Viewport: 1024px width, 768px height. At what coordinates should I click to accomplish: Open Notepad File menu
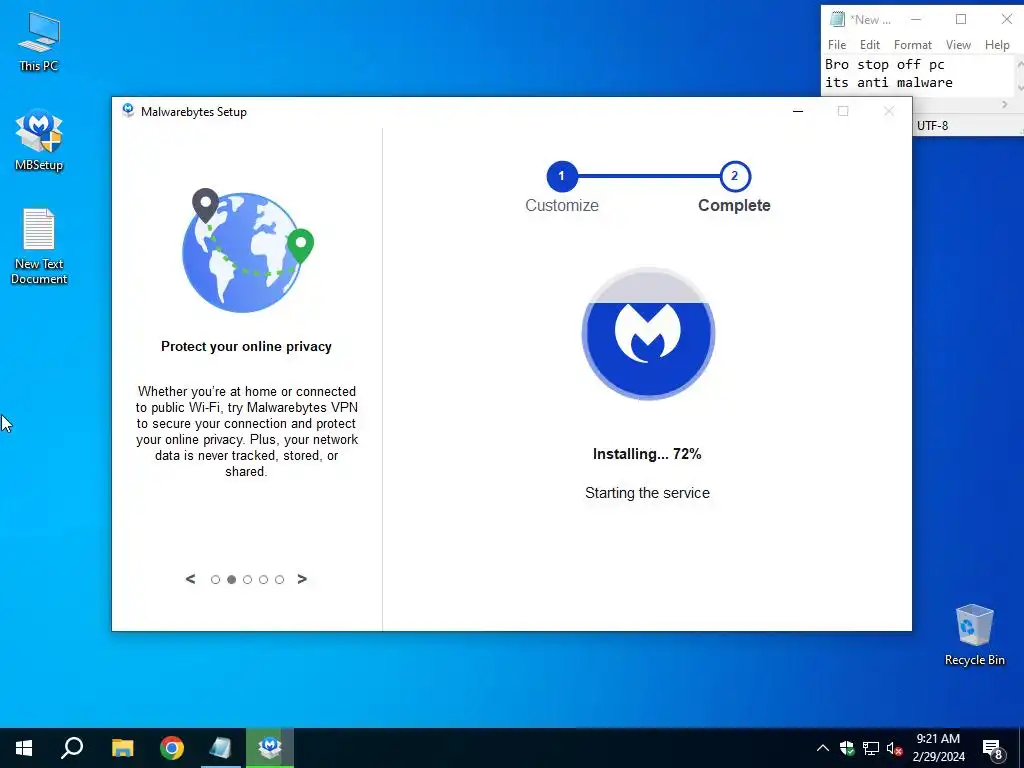[x=837, y=45]
